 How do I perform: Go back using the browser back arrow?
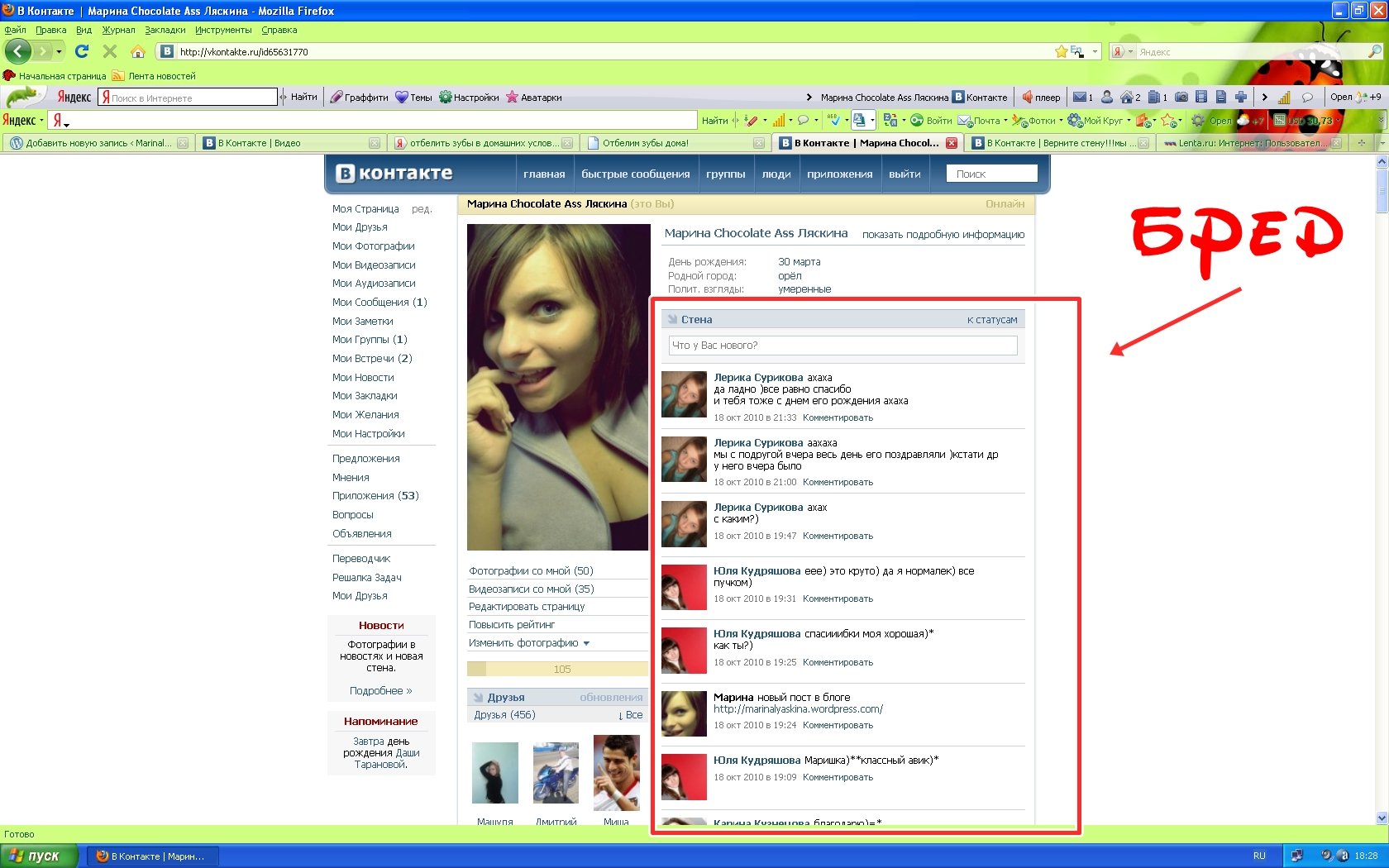18,51
